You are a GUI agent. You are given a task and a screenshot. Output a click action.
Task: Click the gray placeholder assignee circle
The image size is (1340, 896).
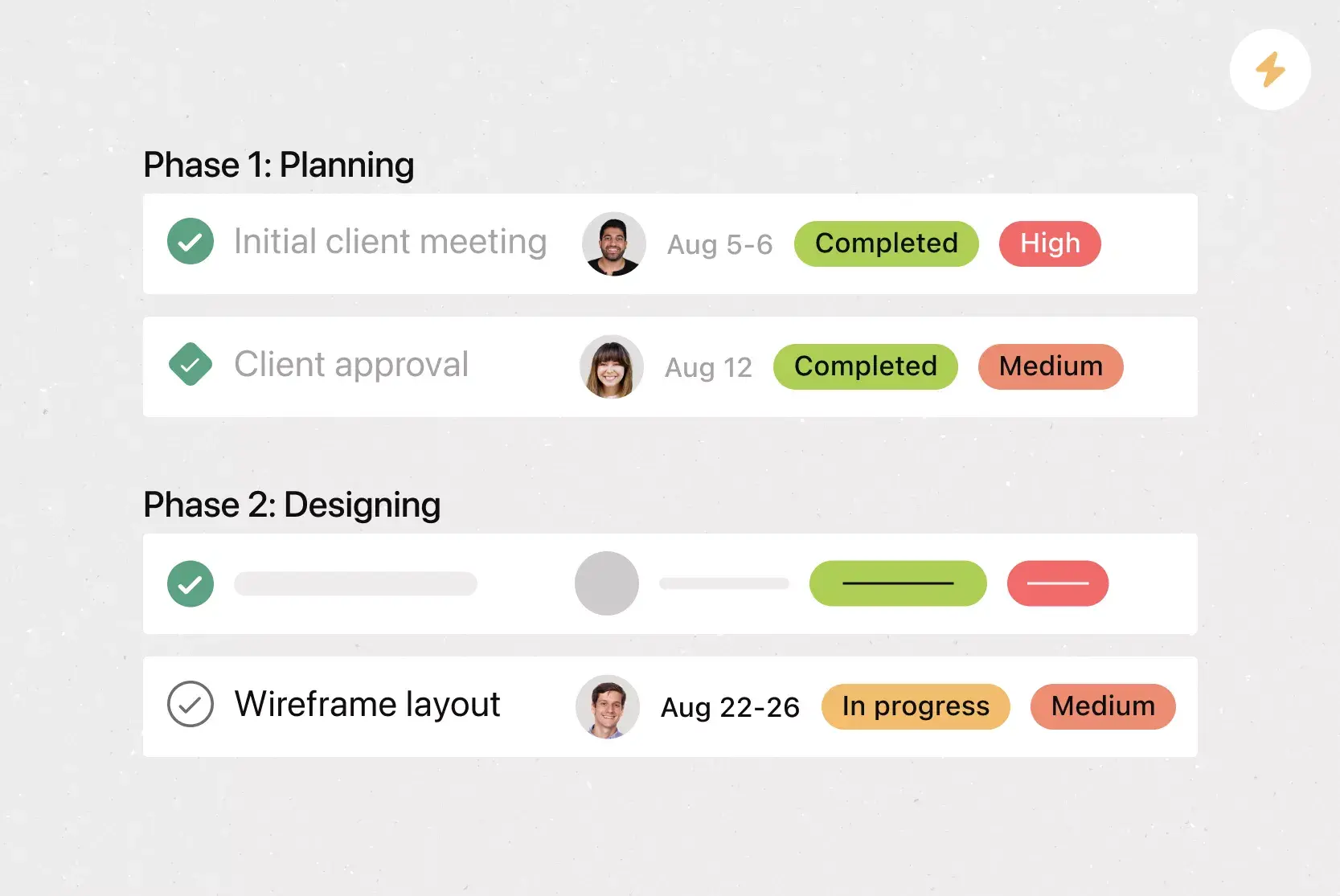pyautogui.click(x=607, y=583)
